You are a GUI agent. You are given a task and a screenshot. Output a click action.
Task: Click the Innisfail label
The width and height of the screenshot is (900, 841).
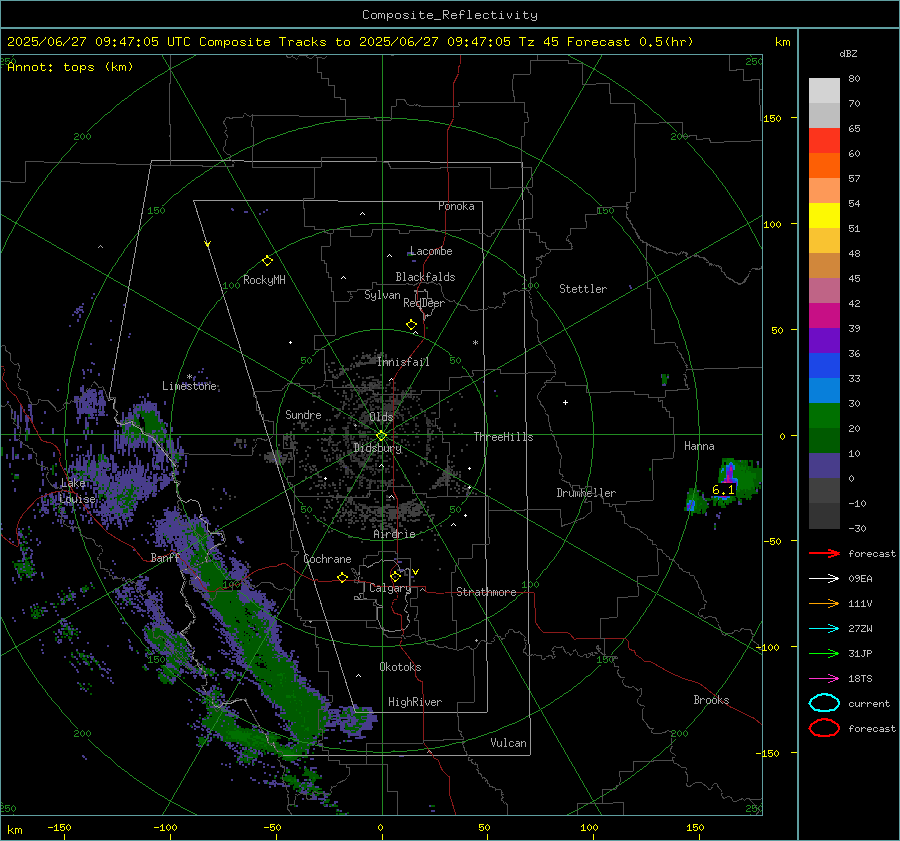coord(403,362)
